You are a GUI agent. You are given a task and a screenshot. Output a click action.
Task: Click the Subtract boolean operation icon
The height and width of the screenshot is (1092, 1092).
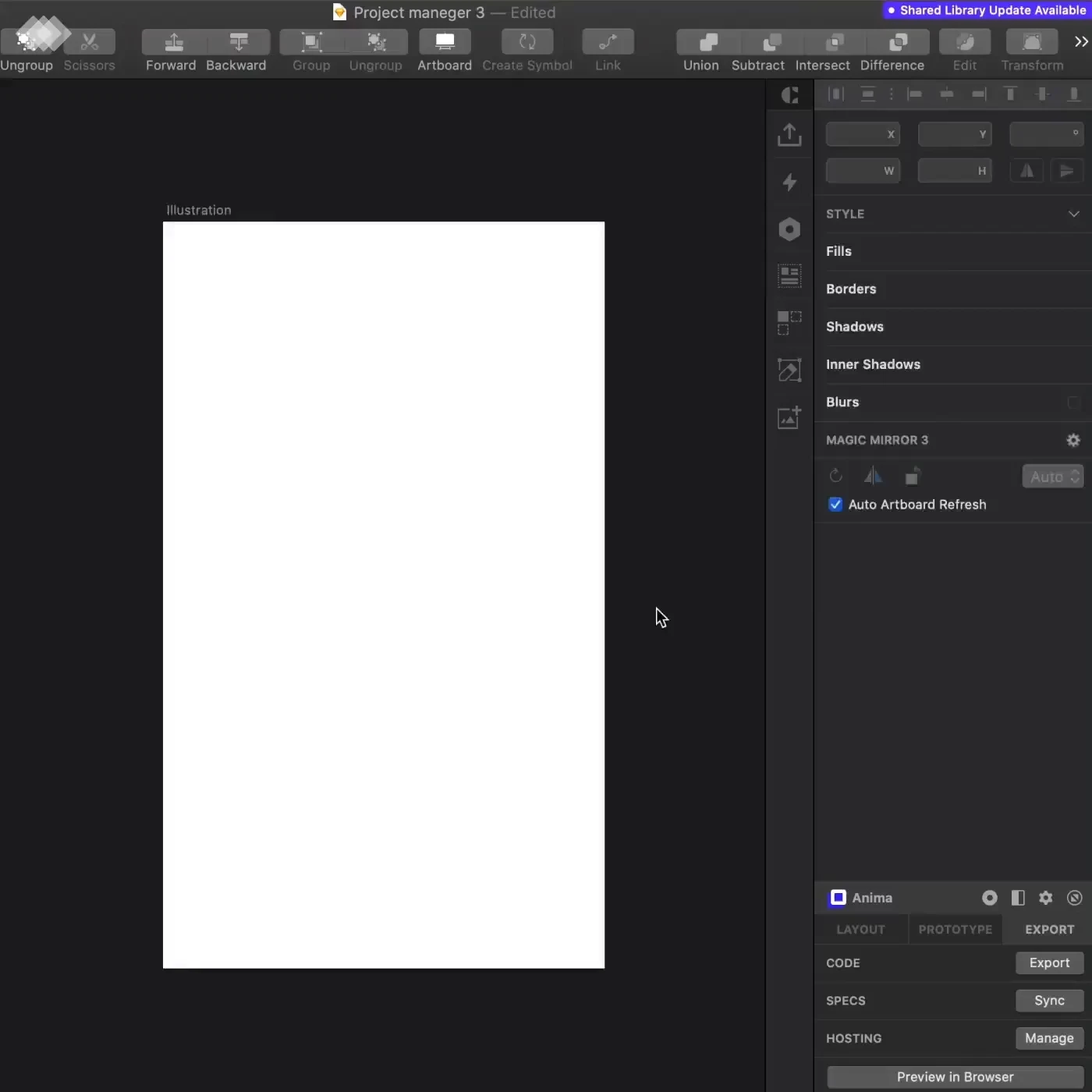[x=771, y=42]
